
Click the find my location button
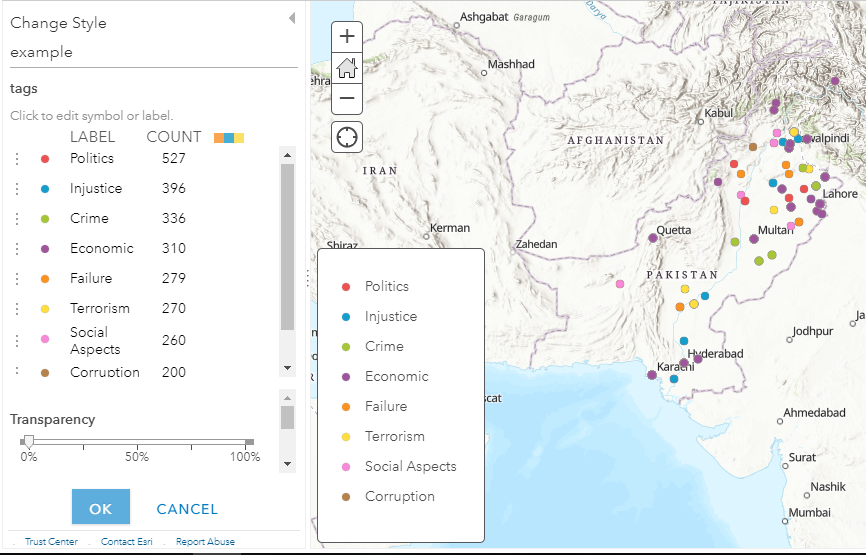tap(347, 137)
